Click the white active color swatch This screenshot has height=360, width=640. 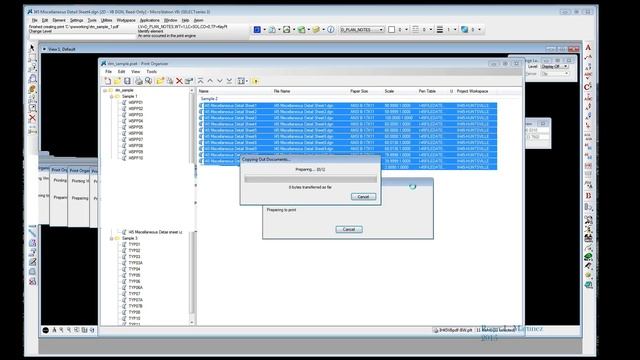click(x=391, y=29)
